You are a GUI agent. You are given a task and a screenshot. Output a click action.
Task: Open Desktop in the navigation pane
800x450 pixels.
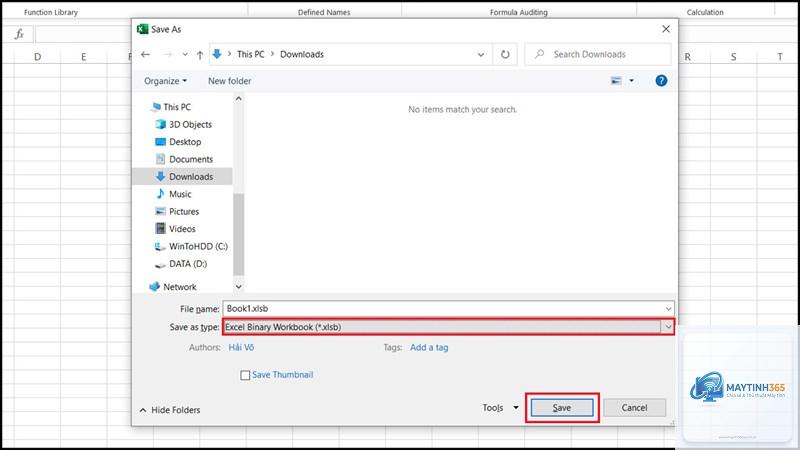pyautogui.click(x=185, y=141)
